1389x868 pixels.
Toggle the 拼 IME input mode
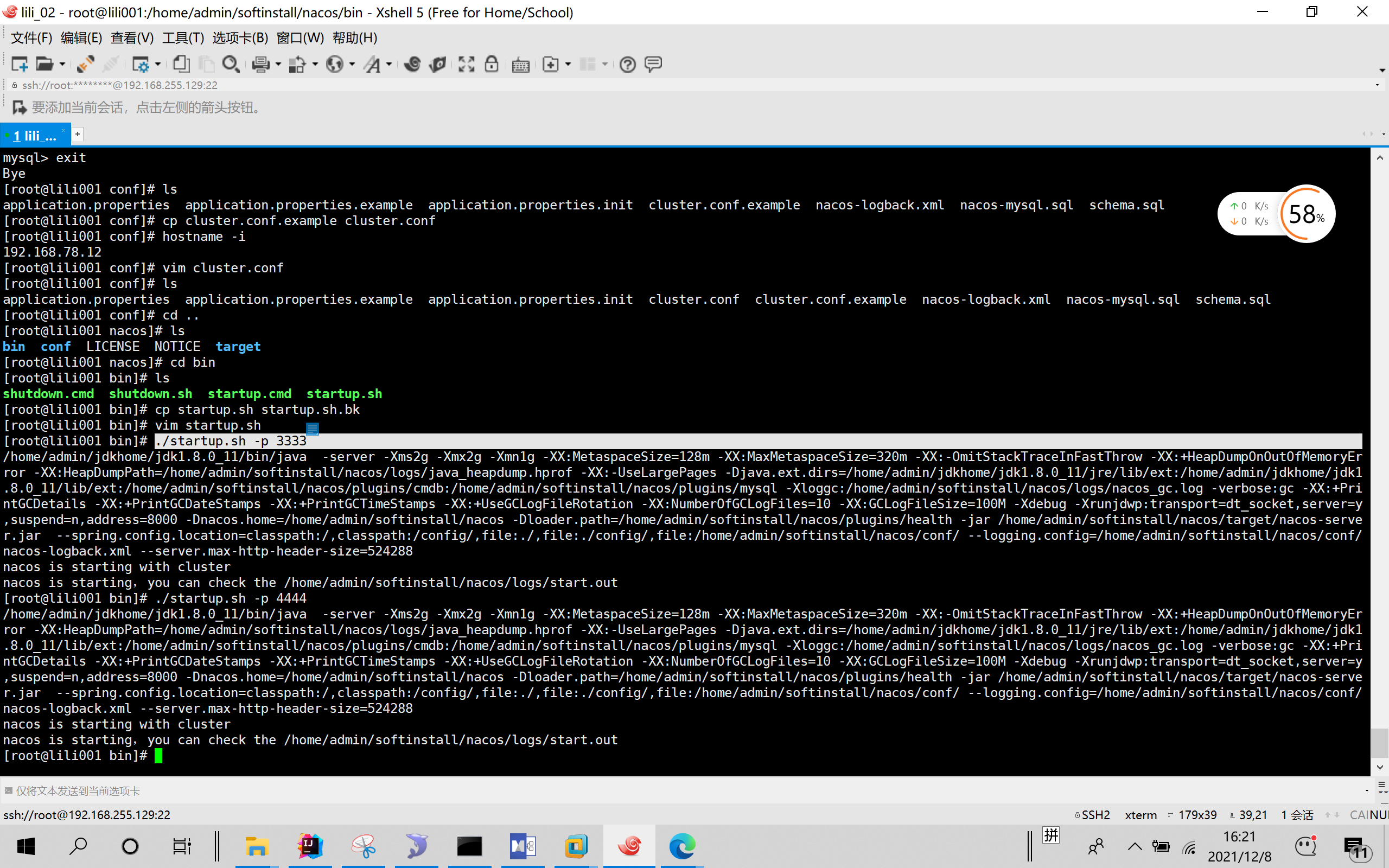pyautogui.click(x=1051, y=835)
